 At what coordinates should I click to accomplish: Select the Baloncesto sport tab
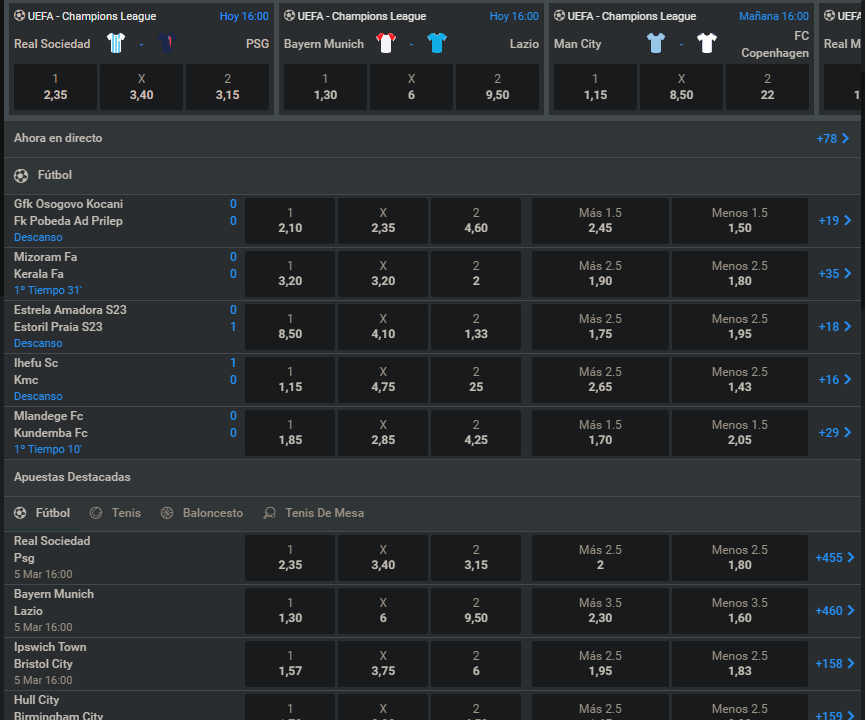(x=202, y=513)
